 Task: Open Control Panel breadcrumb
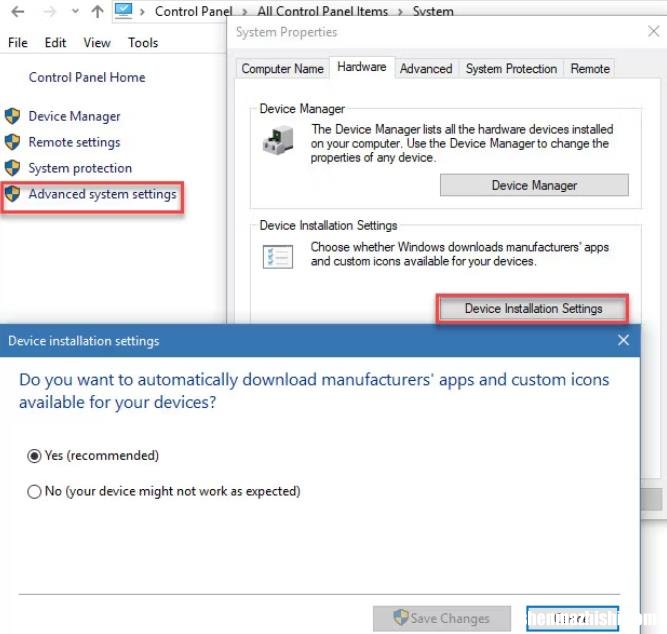click(x=194, y=11)
